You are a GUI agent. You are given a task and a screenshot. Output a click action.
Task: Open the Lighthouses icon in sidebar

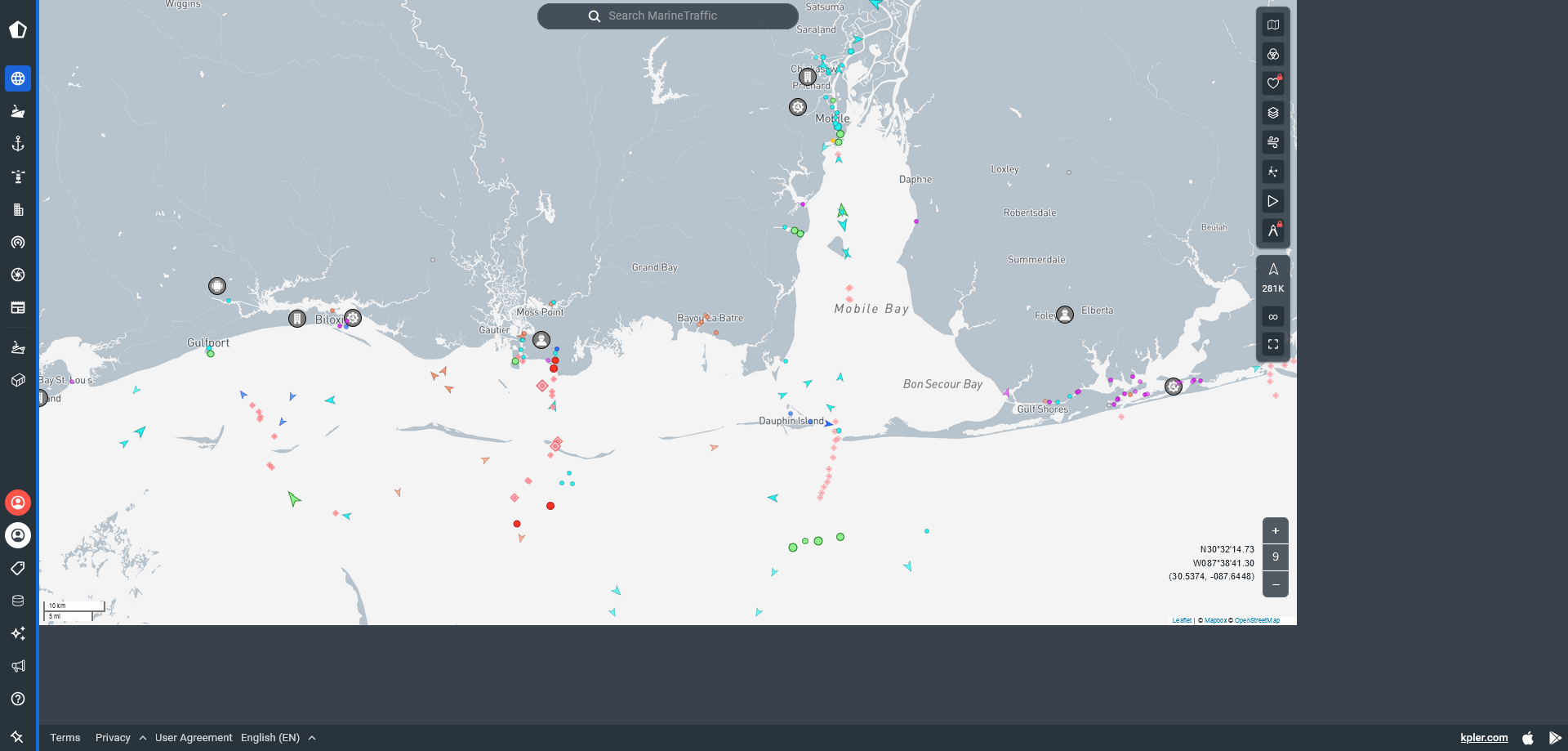coord(18,177)
